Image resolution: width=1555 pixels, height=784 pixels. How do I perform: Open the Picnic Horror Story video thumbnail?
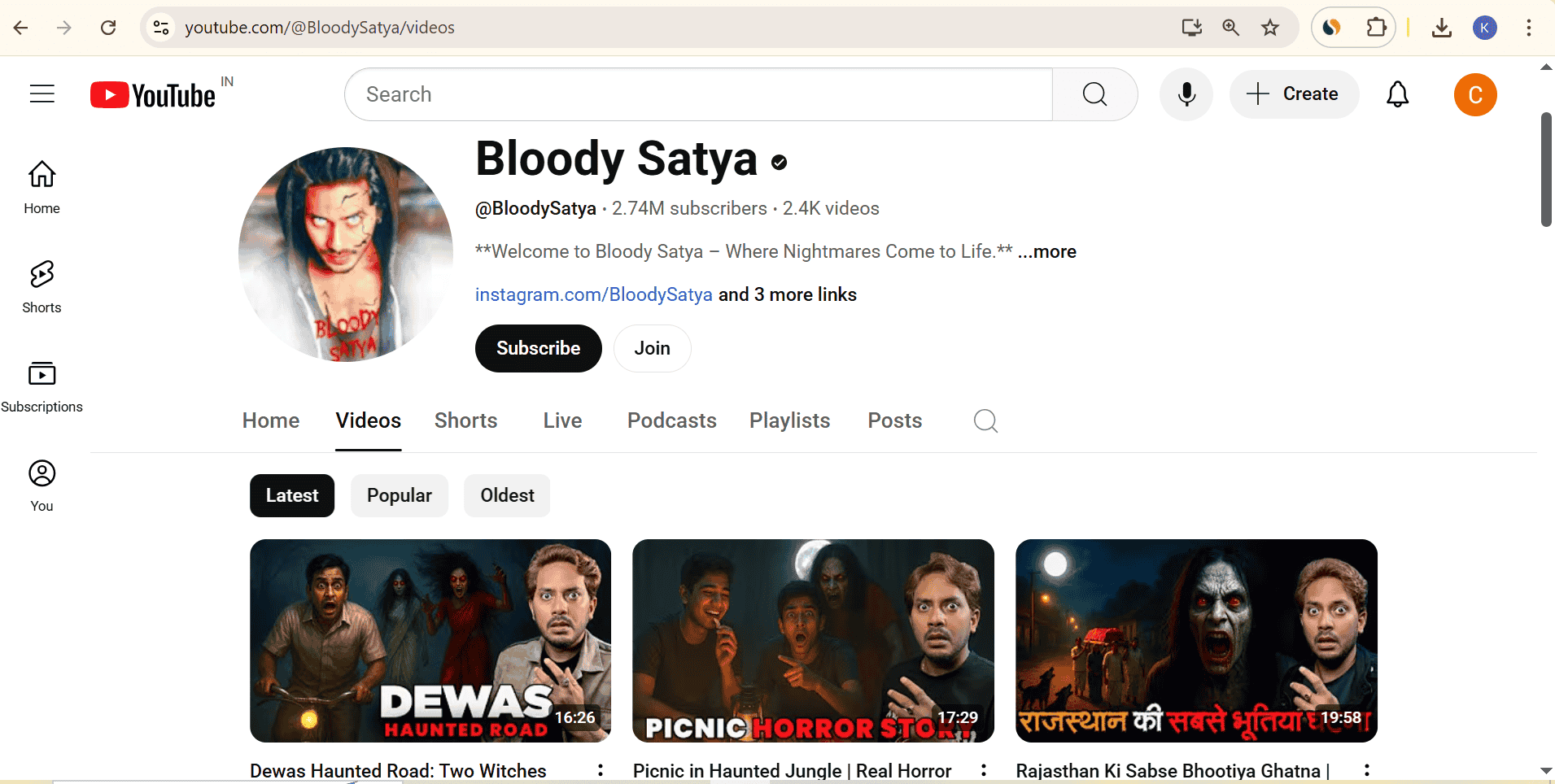pos(813,640)
